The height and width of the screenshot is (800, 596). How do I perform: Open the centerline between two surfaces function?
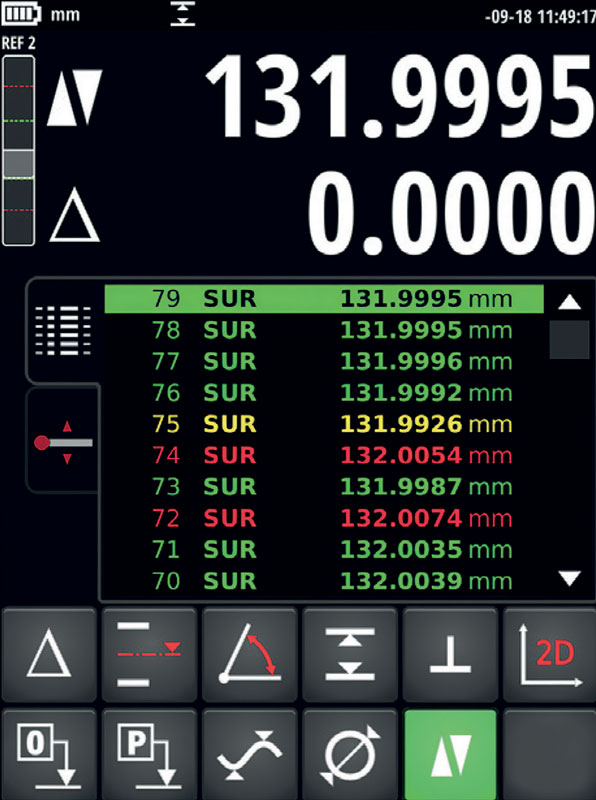click(x=149, y=654)
